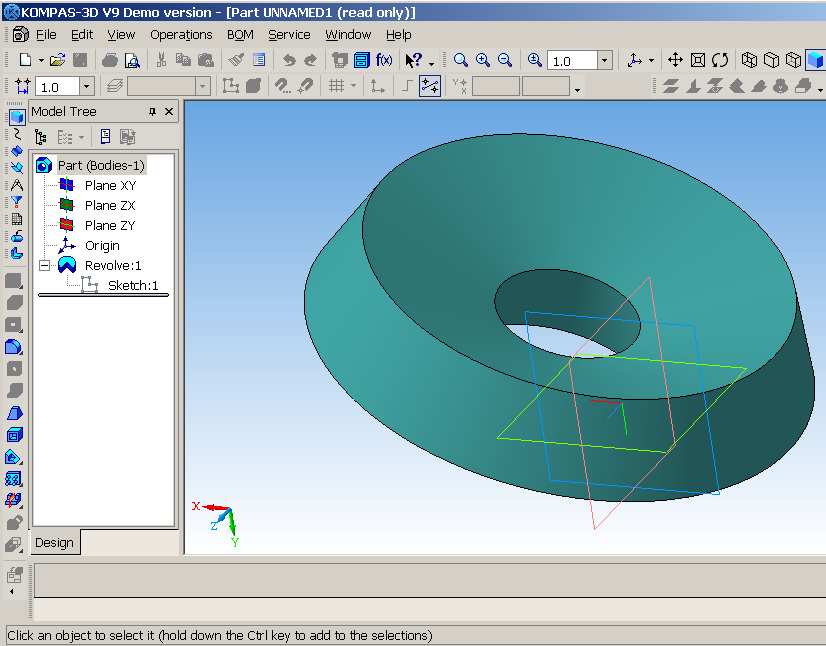Open the Edit menu
The width and height of the screenshot is (826, 646).
[x=82, y=35]
